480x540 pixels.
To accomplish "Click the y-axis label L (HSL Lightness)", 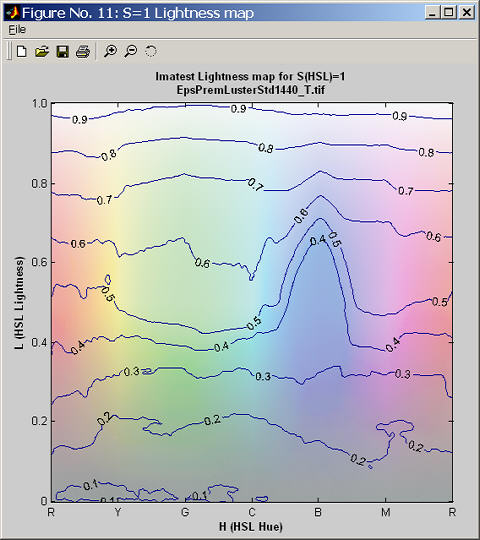I will tap(20, 303).
